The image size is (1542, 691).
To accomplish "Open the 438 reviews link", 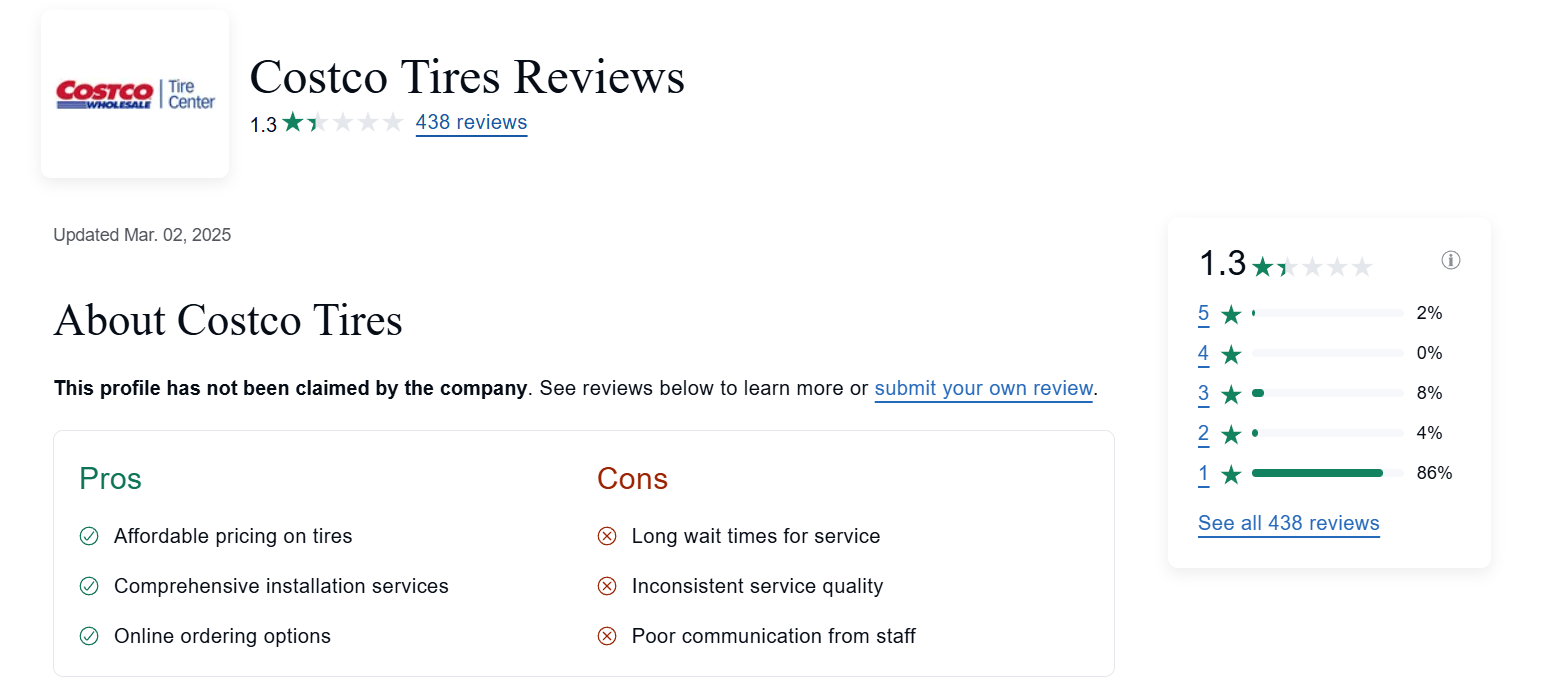I will [471, 122].
